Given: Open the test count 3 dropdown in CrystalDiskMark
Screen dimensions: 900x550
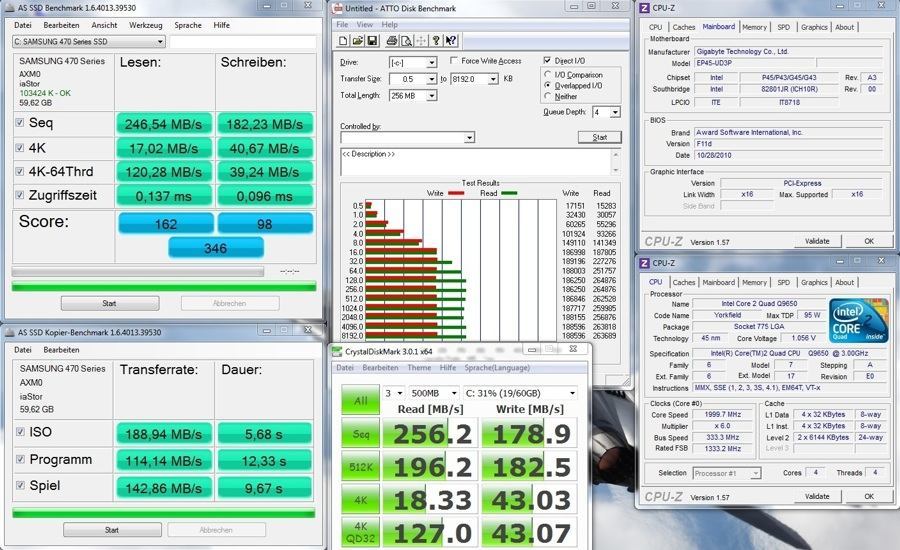Looking at the screenshot, I should click(394, 393).
